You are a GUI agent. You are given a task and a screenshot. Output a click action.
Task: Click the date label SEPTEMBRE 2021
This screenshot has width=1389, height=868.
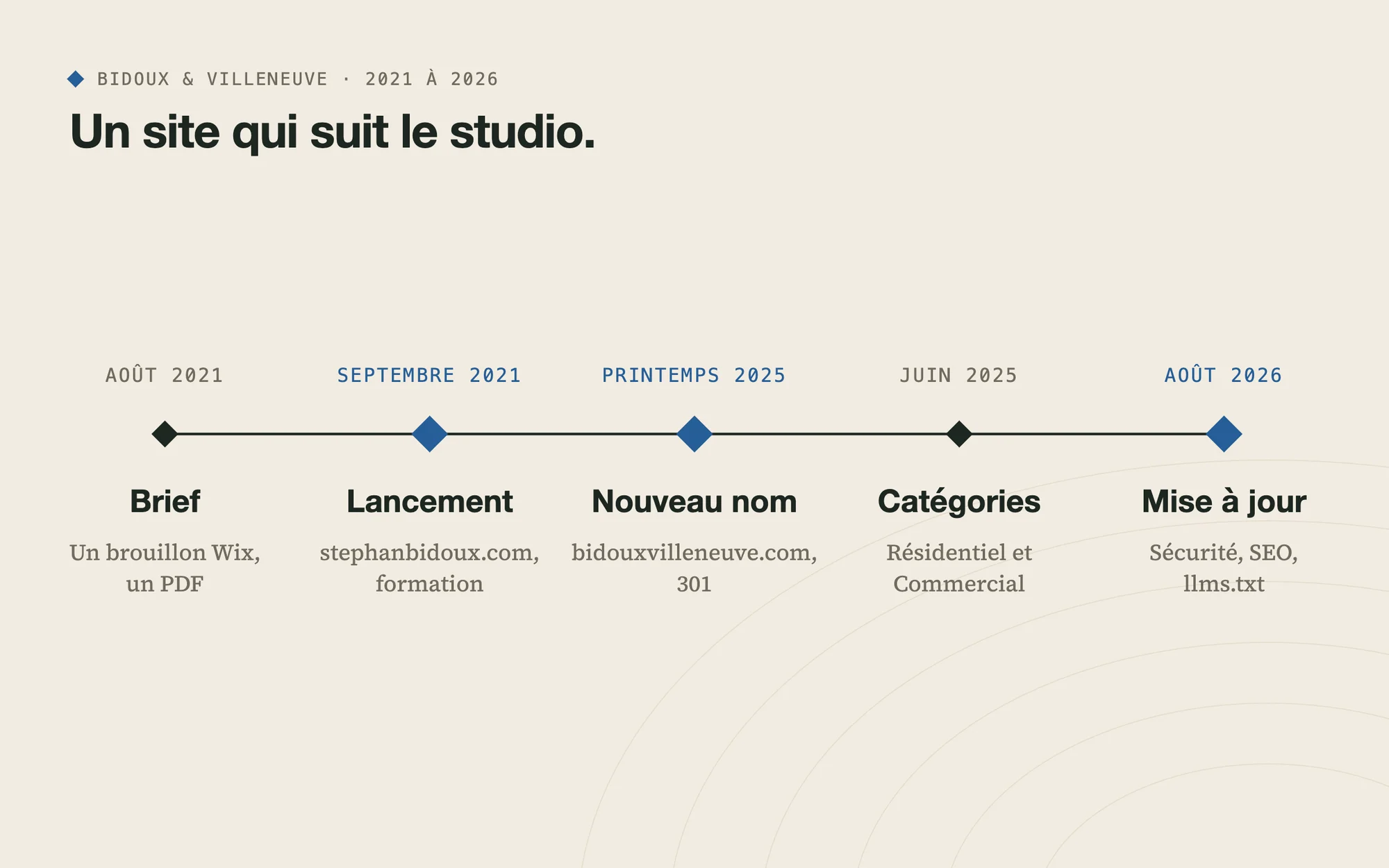pyautogui.click(x=429, y=375)
